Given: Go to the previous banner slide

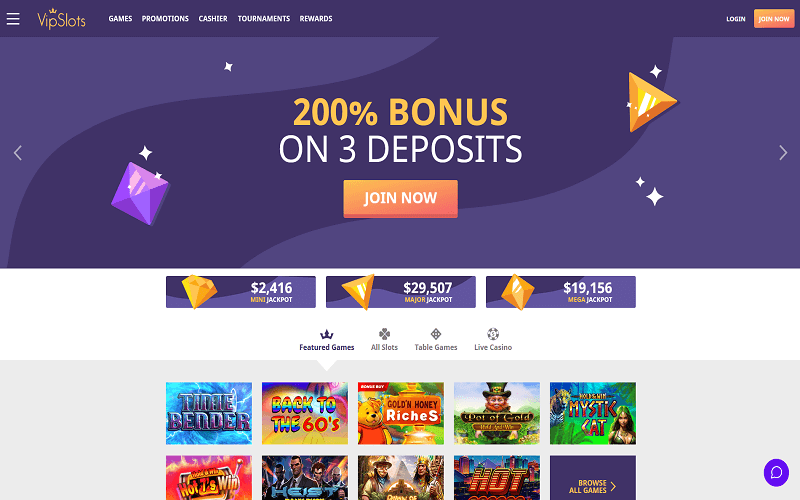Looking at the screenshot, I should (18, 153).
